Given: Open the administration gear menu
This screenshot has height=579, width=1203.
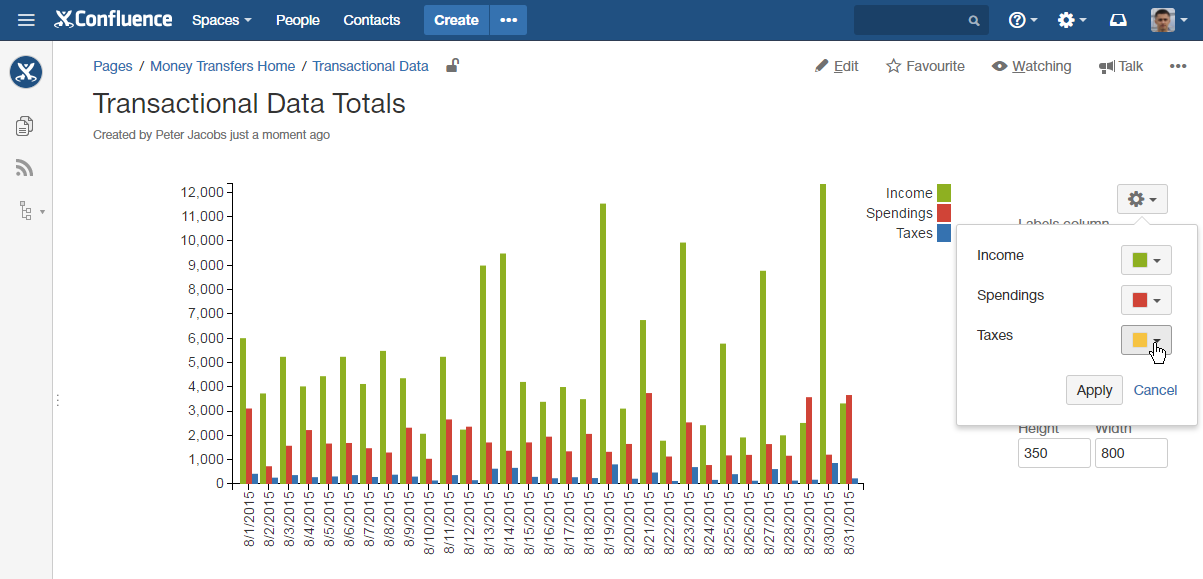Looking at the screenshot, I should click(1072, 20).
